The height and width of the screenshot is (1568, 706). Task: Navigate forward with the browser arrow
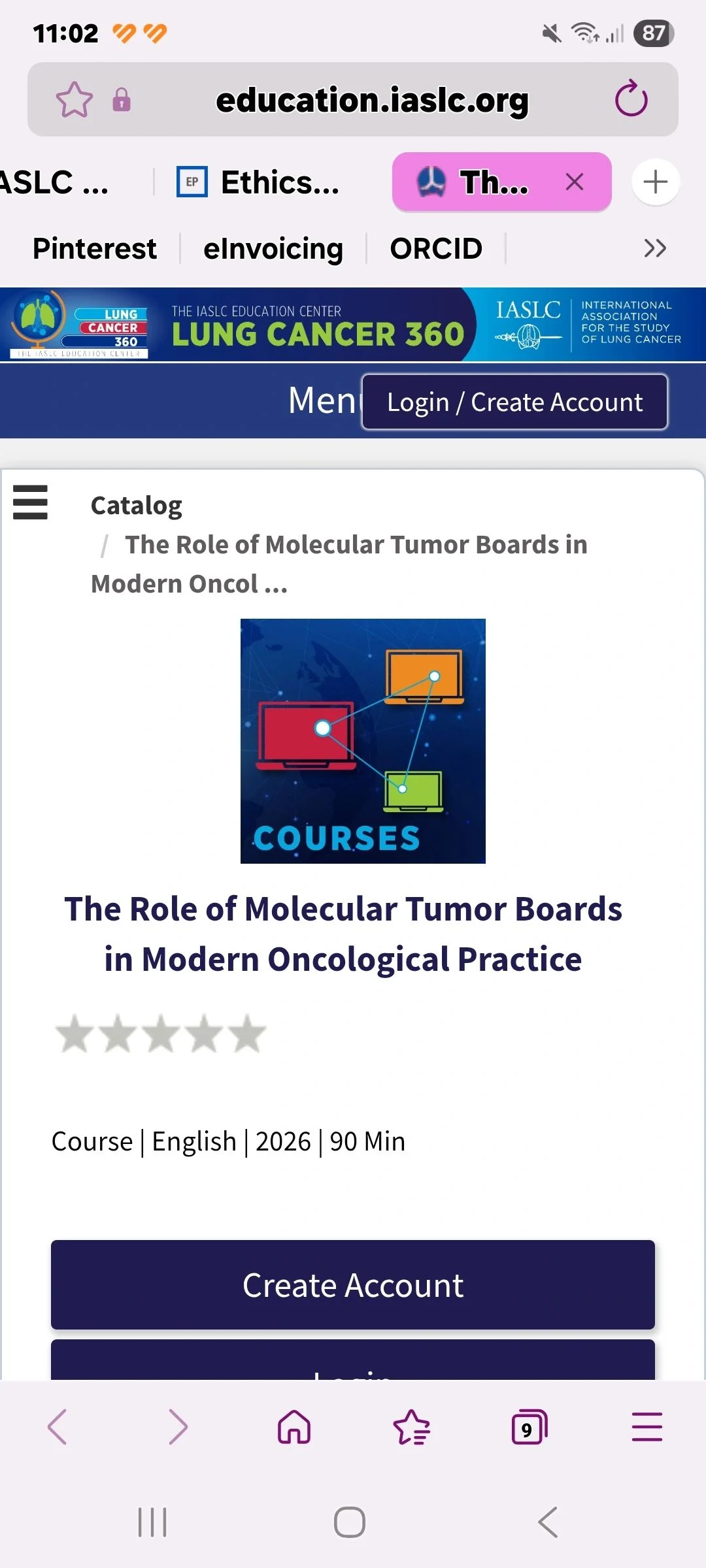(177, 1426)
